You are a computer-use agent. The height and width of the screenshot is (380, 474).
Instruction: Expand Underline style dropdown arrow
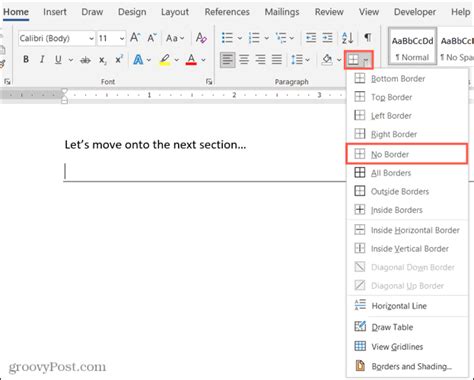(x=71, y=60)
